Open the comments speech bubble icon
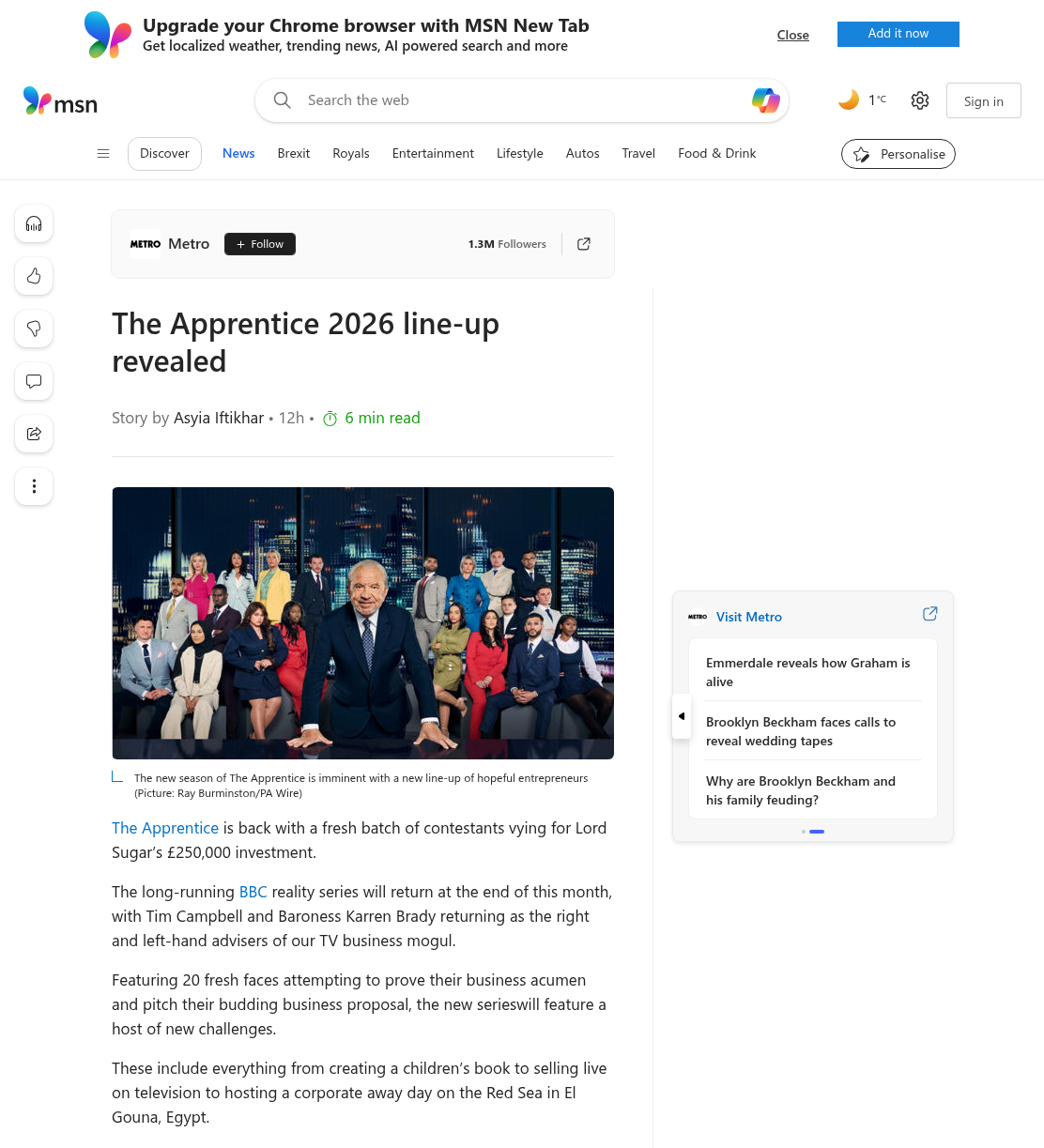1044x1148 pixels. (34, 381)
